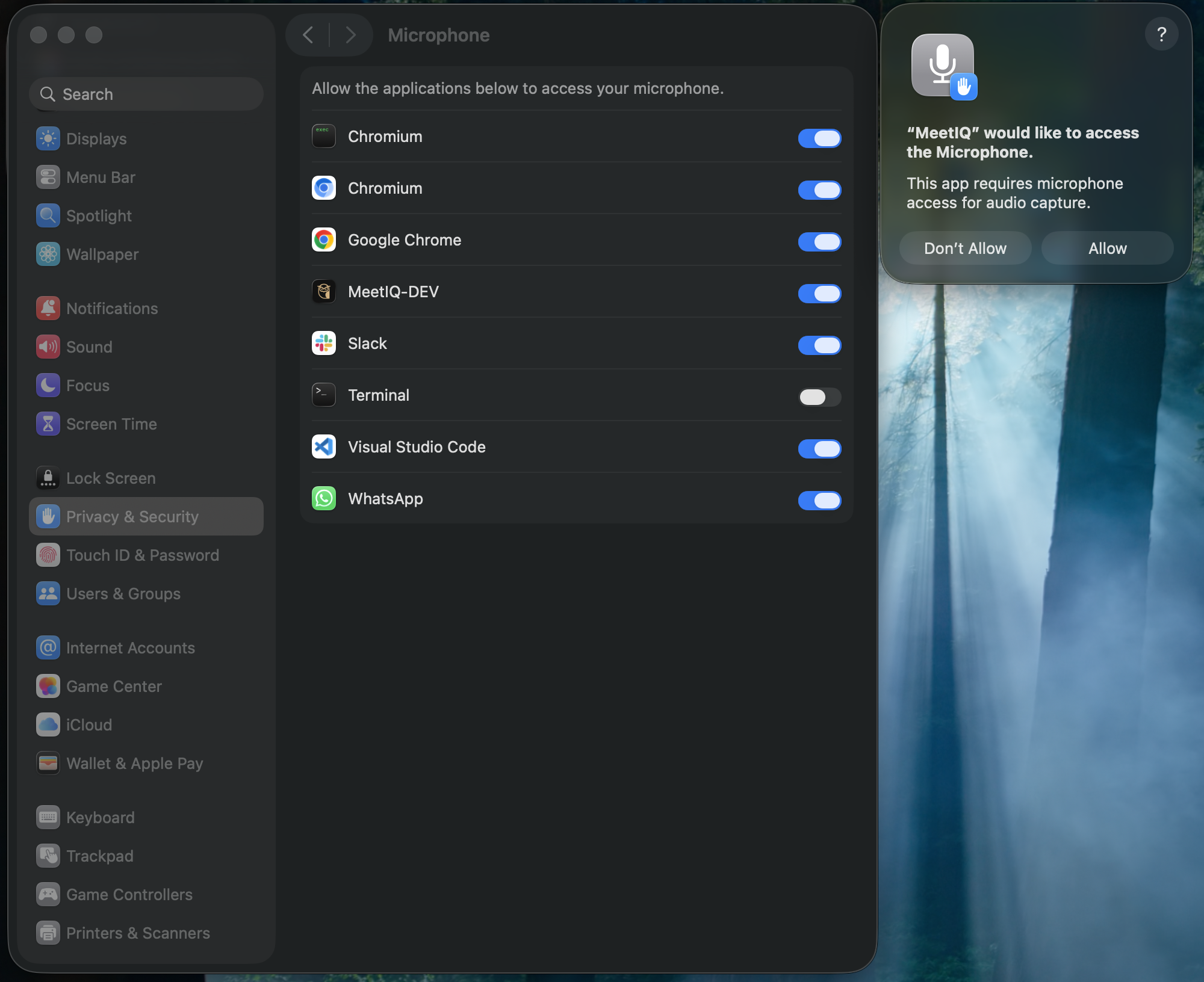The height and width of the screenshot is (982, 1204).
Task: Open Printers & Scanners icon
Action: point(48,933)
